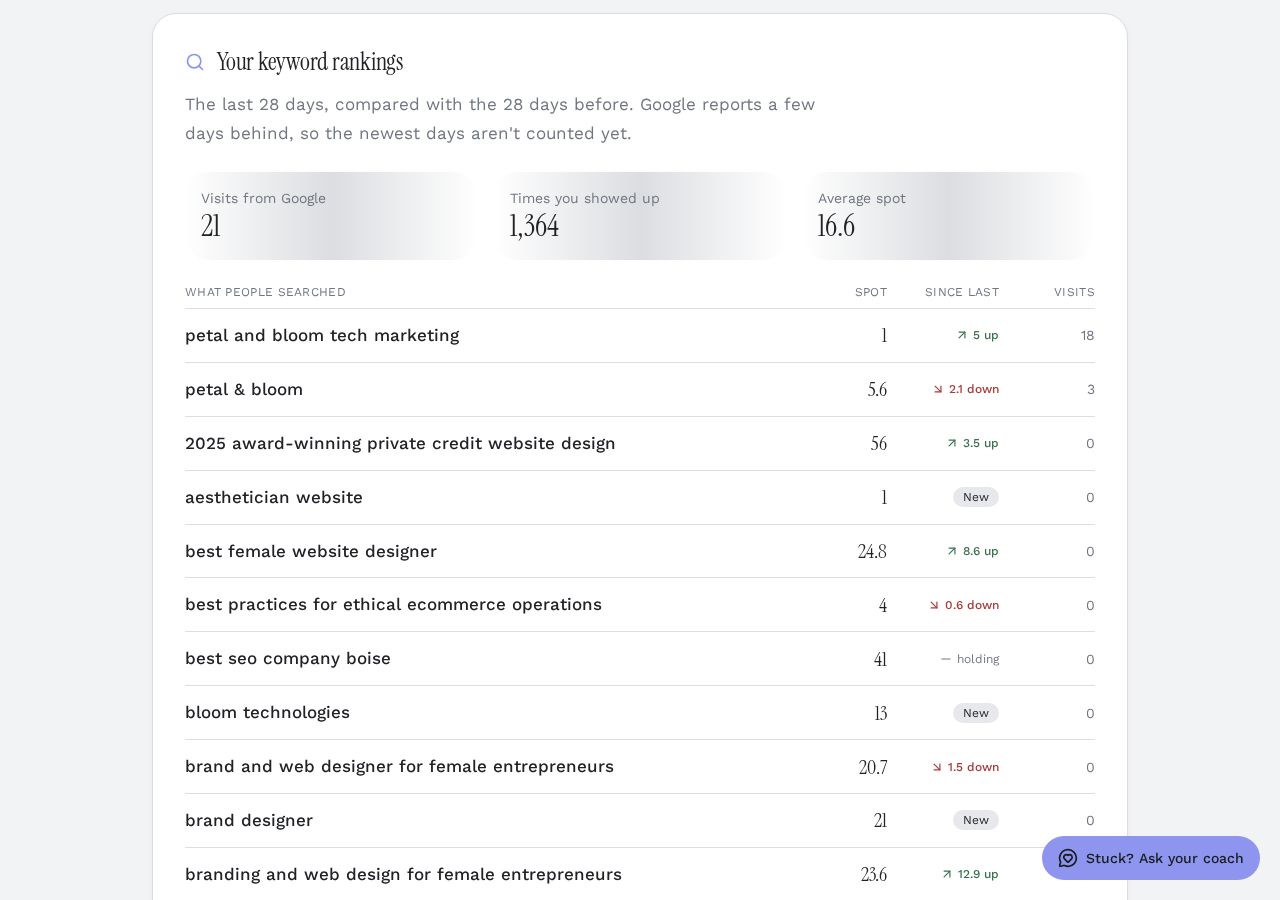Image resolution: width=1280 pixels, height=900 pixels.
Task: Select keyword bloom technologies
Action: point(267,712)
